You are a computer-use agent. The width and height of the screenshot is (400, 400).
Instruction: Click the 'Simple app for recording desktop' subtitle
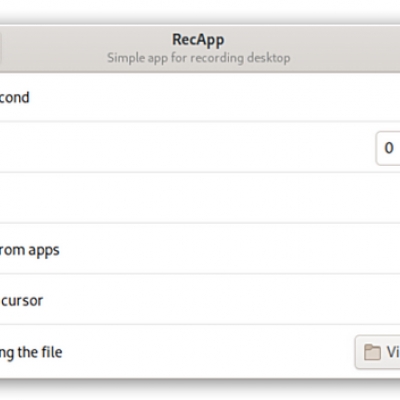point(199,58)
